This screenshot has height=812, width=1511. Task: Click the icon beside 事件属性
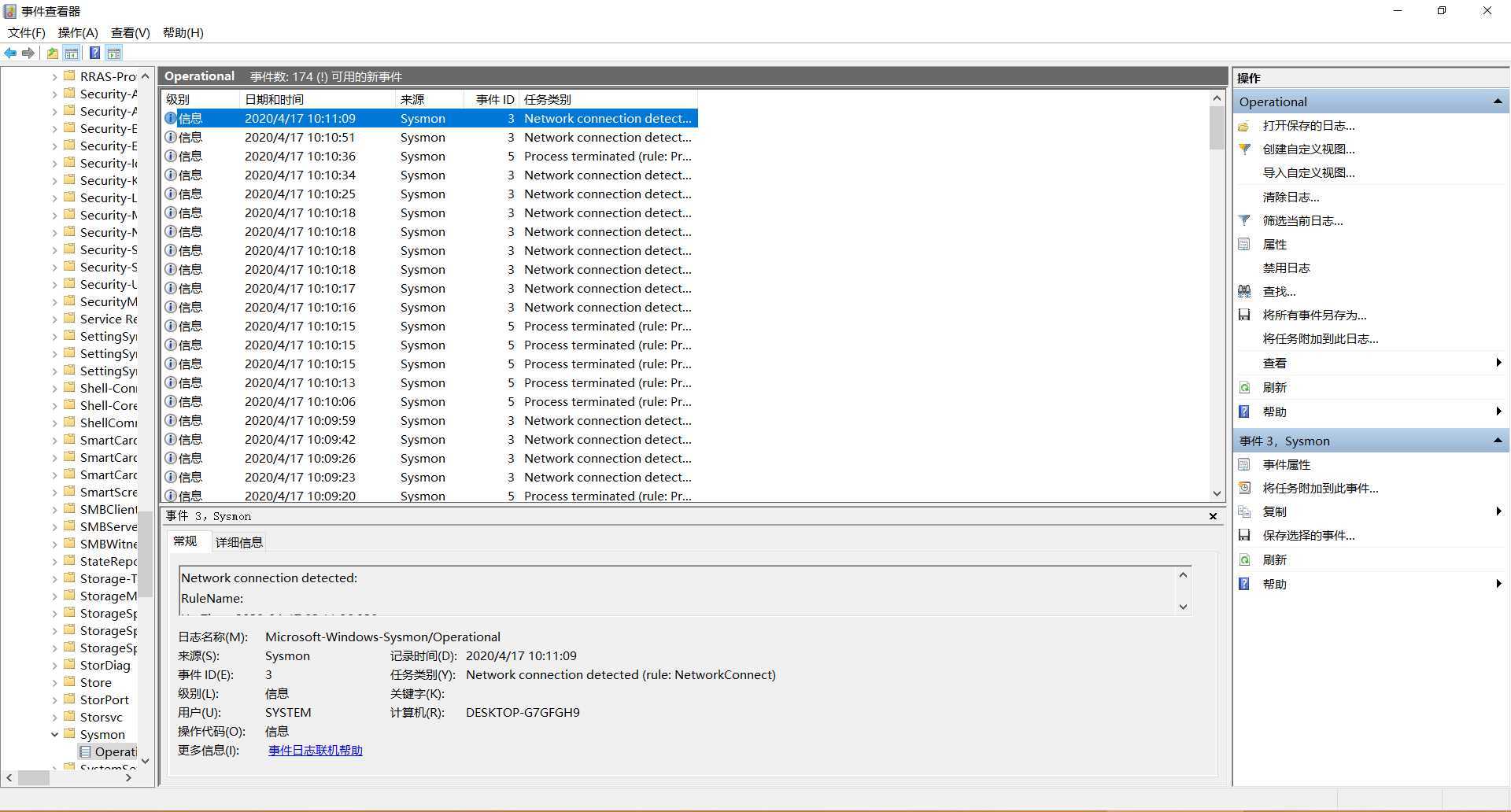click(x=1244, y=465)
